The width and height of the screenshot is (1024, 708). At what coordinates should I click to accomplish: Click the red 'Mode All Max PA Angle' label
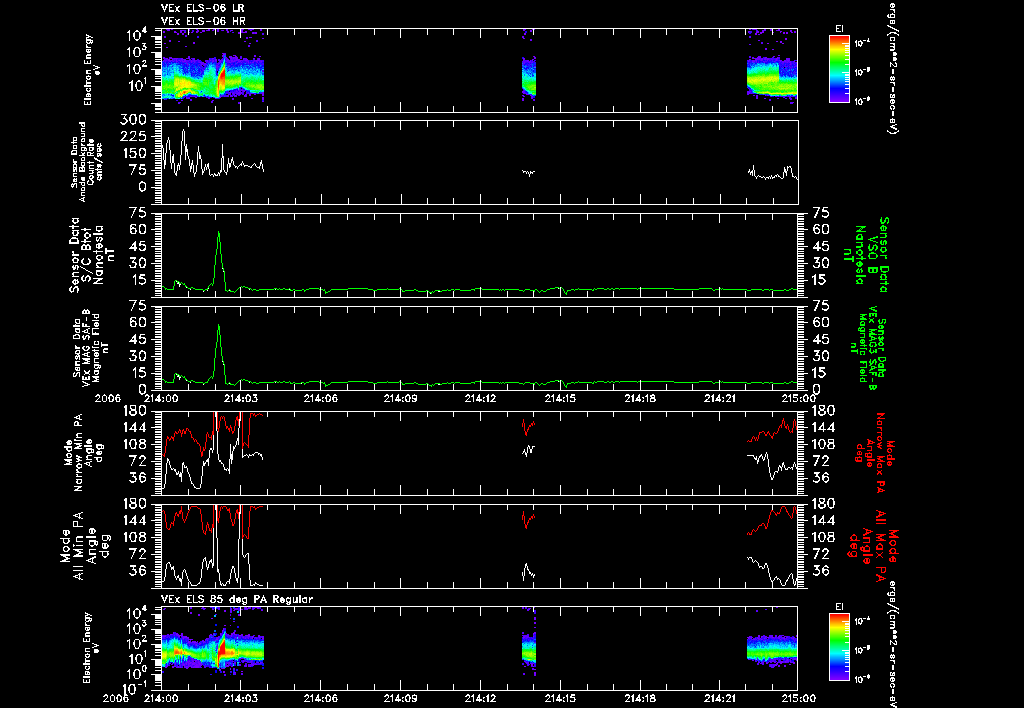point(872,546)
